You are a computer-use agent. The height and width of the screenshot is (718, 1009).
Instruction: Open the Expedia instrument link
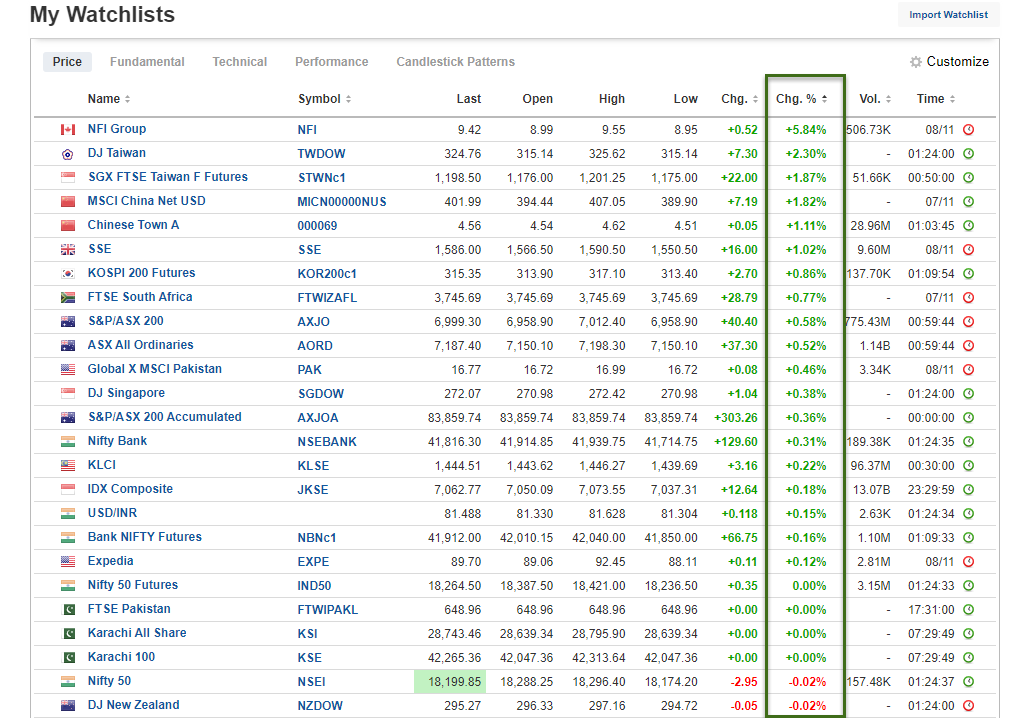tap(111, 561)
